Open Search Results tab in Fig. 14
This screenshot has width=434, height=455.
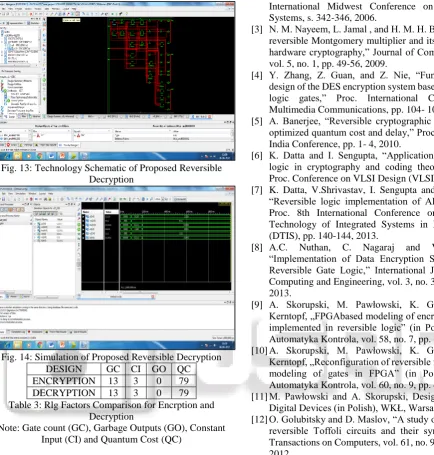[78, 332]
